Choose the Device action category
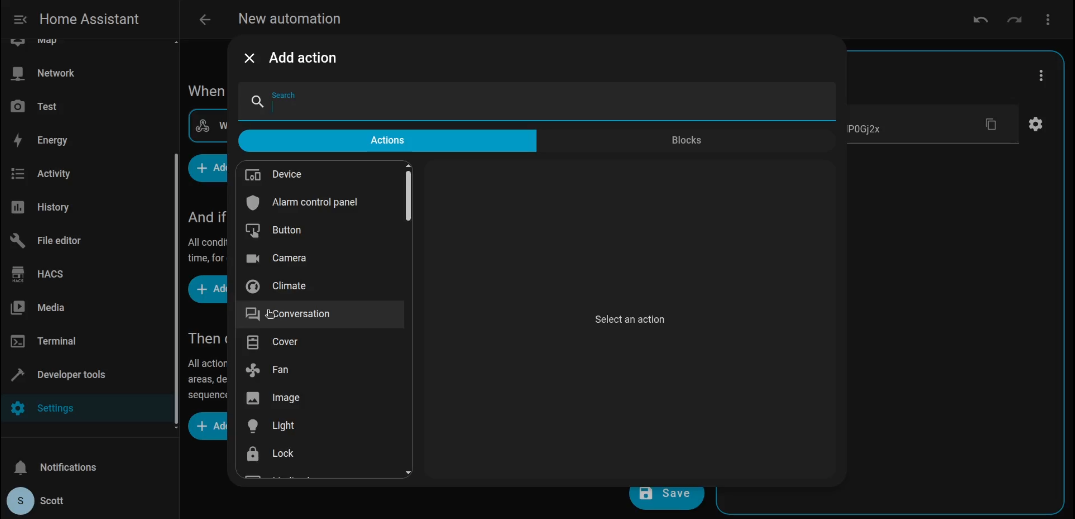 pyautogui.click(x=286, y=174)
